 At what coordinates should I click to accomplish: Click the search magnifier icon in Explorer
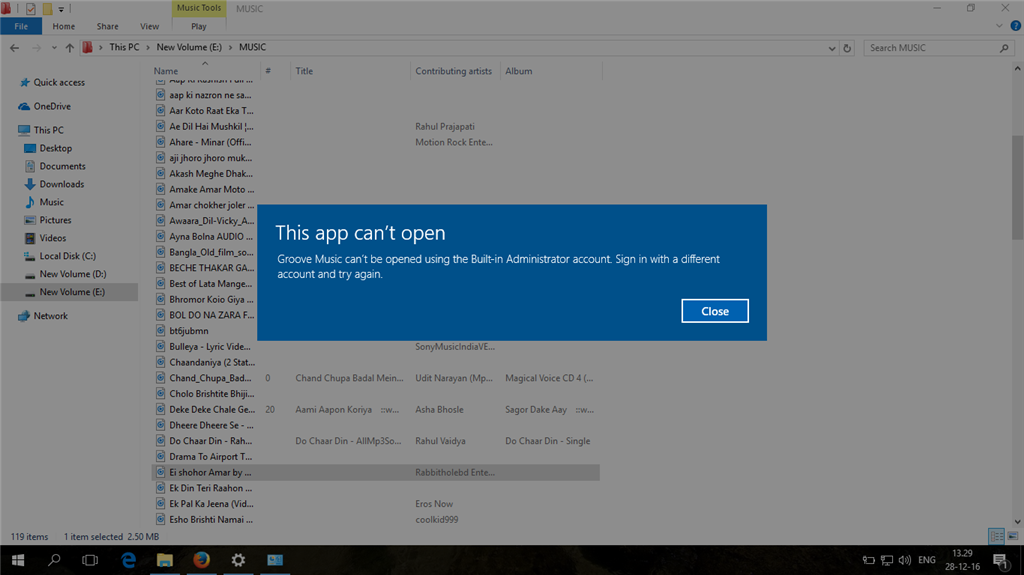click(x=1004, y=48)
